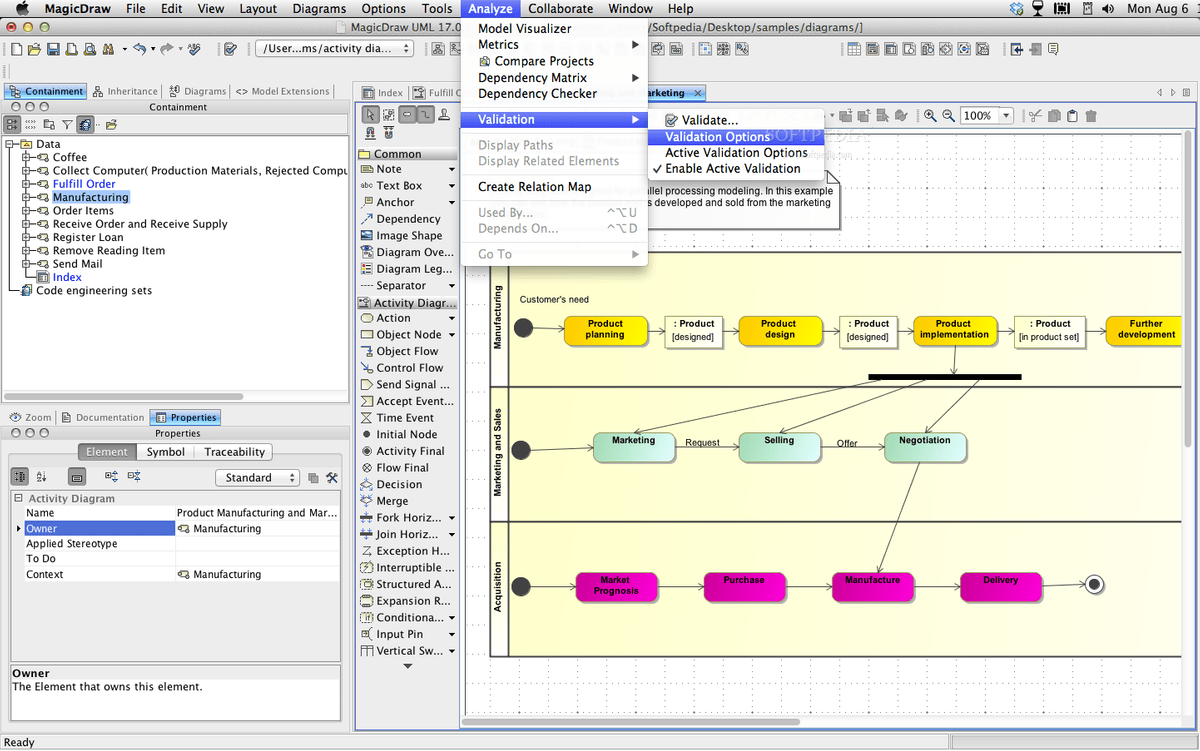Click the delete trash can icon
The height and width of the screenshot is (751, 1200).
tap(1089, 116)
